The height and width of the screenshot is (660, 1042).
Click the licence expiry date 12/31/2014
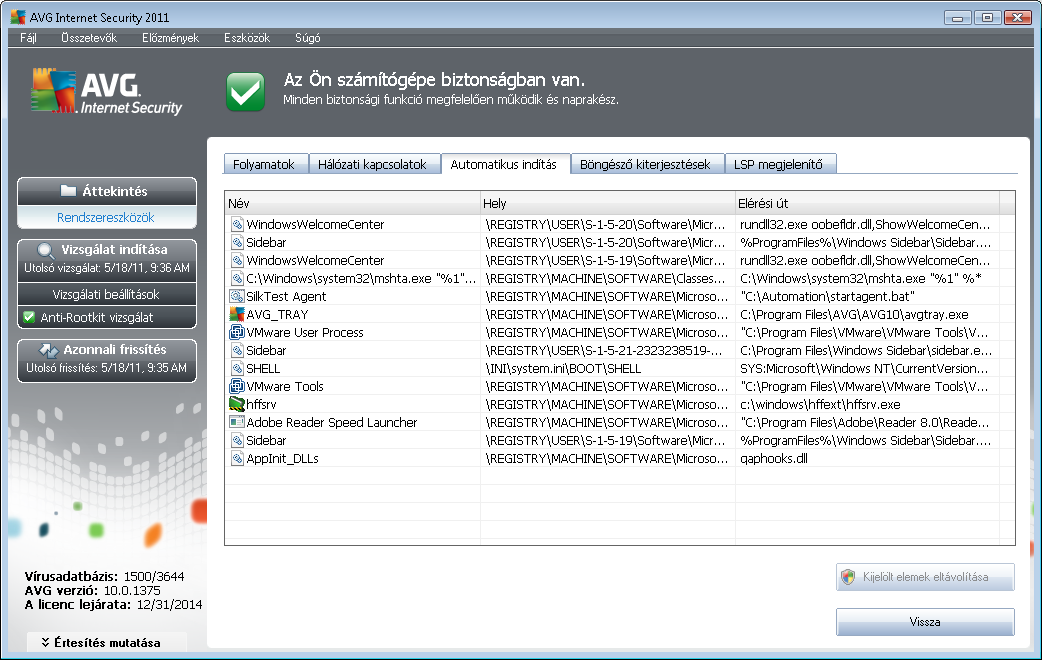pos(169,605)
